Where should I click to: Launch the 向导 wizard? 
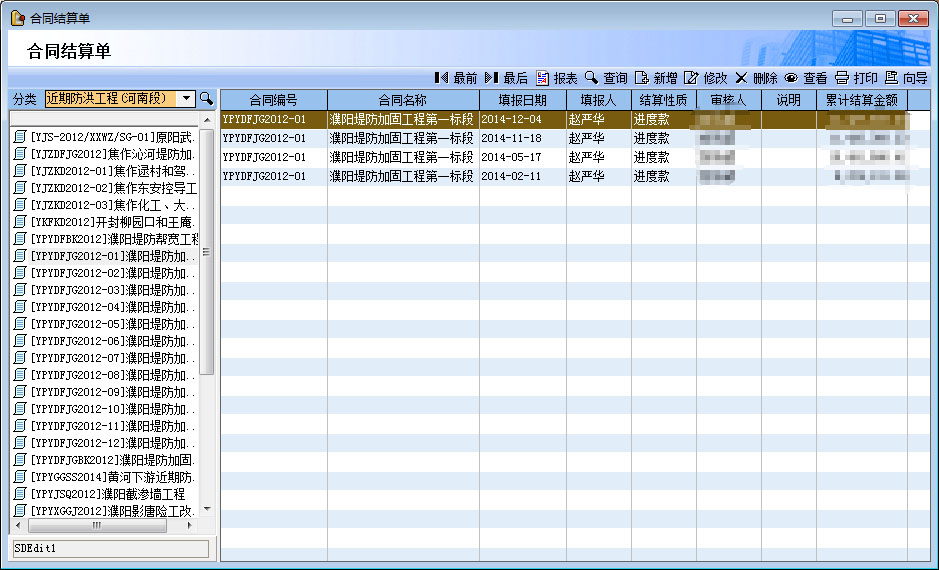(906, 78)
